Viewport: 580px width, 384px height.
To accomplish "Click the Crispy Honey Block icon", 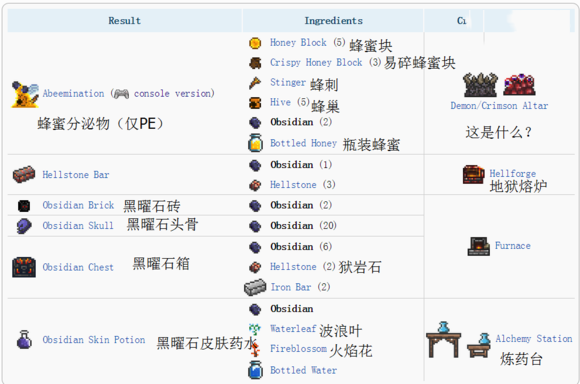I will tap(255, 63).
